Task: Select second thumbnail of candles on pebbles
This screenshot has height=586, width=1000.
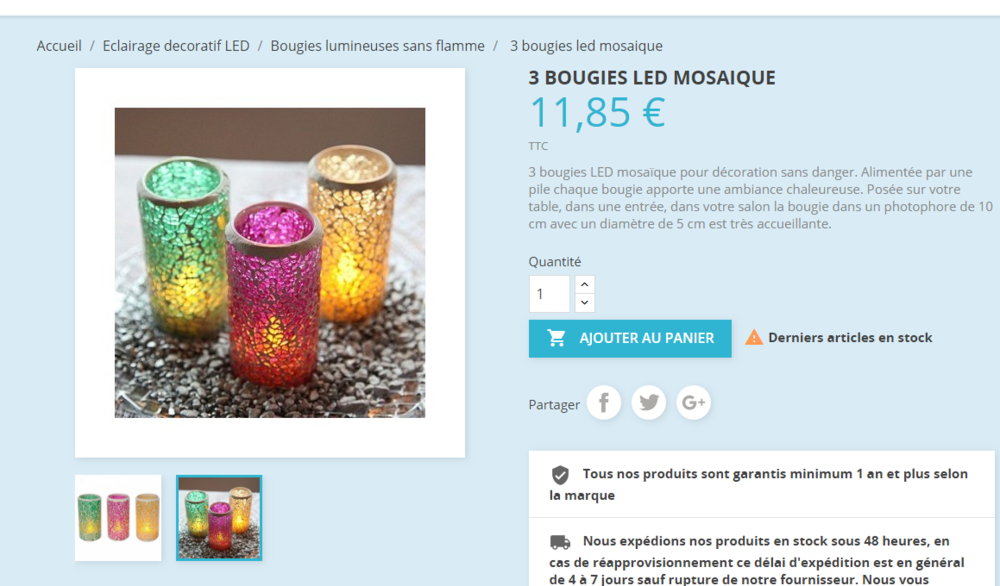Action: [219, 518]
